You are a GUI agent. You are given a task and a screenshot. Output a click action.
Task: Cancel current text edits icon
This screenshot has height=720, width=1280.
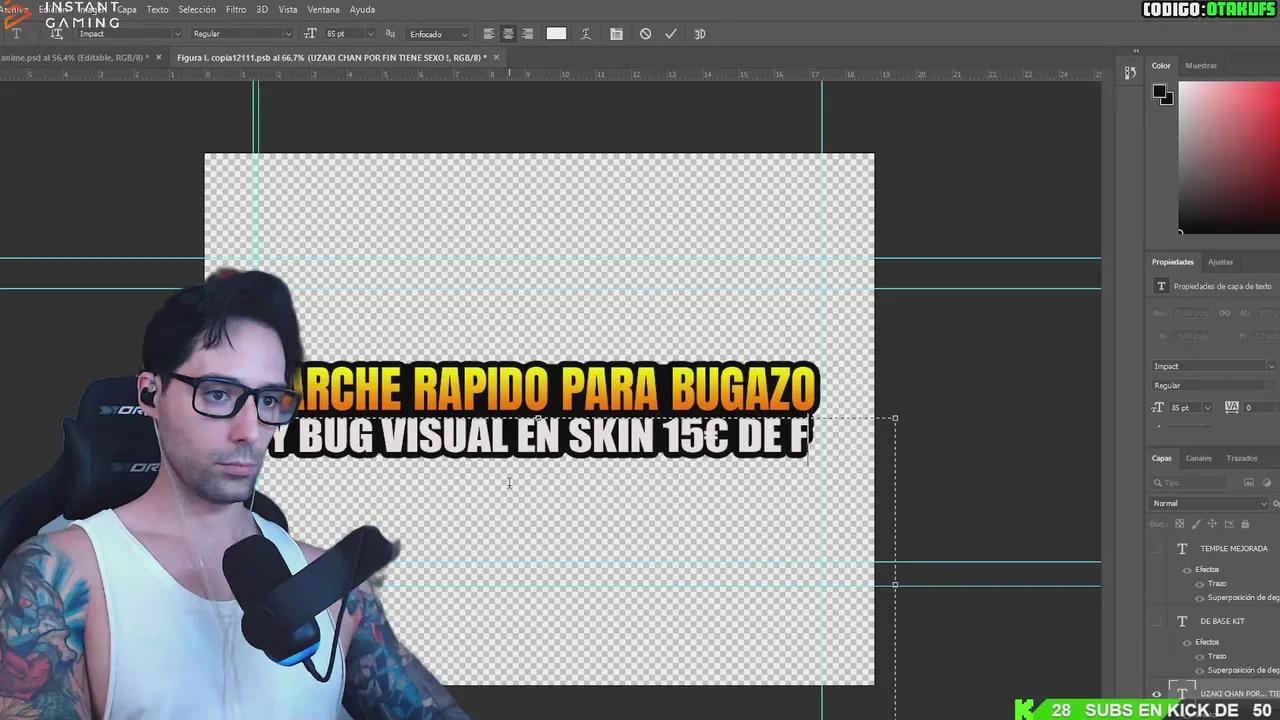[645, 33]
